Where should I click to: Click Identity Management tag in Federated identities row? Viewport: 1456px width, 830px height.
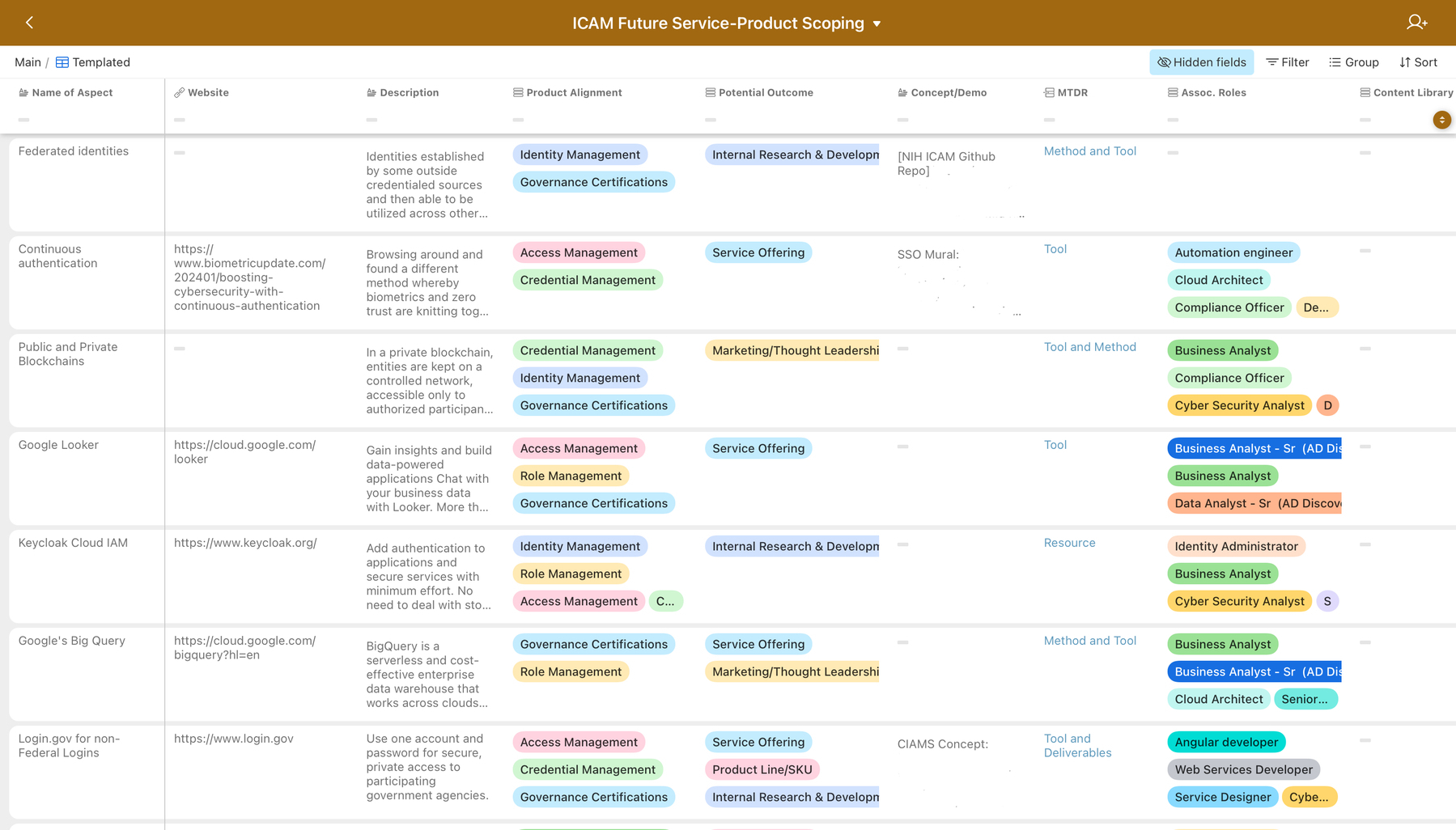[x=579, y=155]
